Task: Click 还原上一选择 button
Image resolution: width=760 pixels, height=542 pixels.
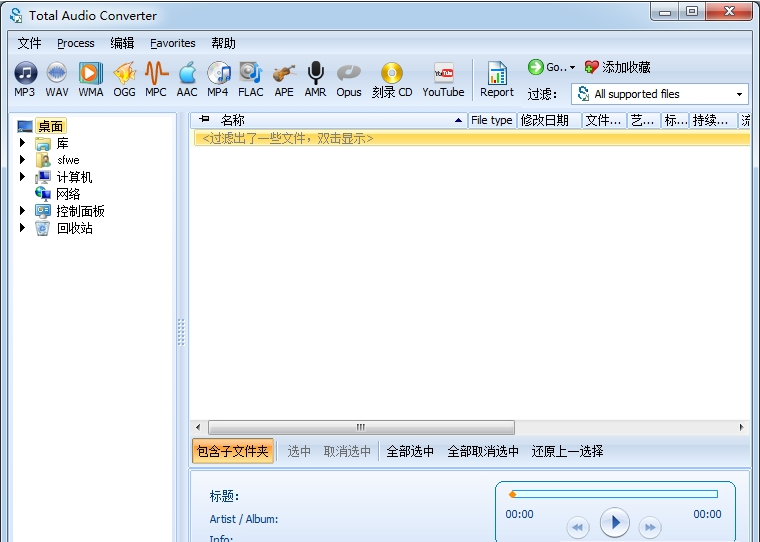Action: [568, 451]
